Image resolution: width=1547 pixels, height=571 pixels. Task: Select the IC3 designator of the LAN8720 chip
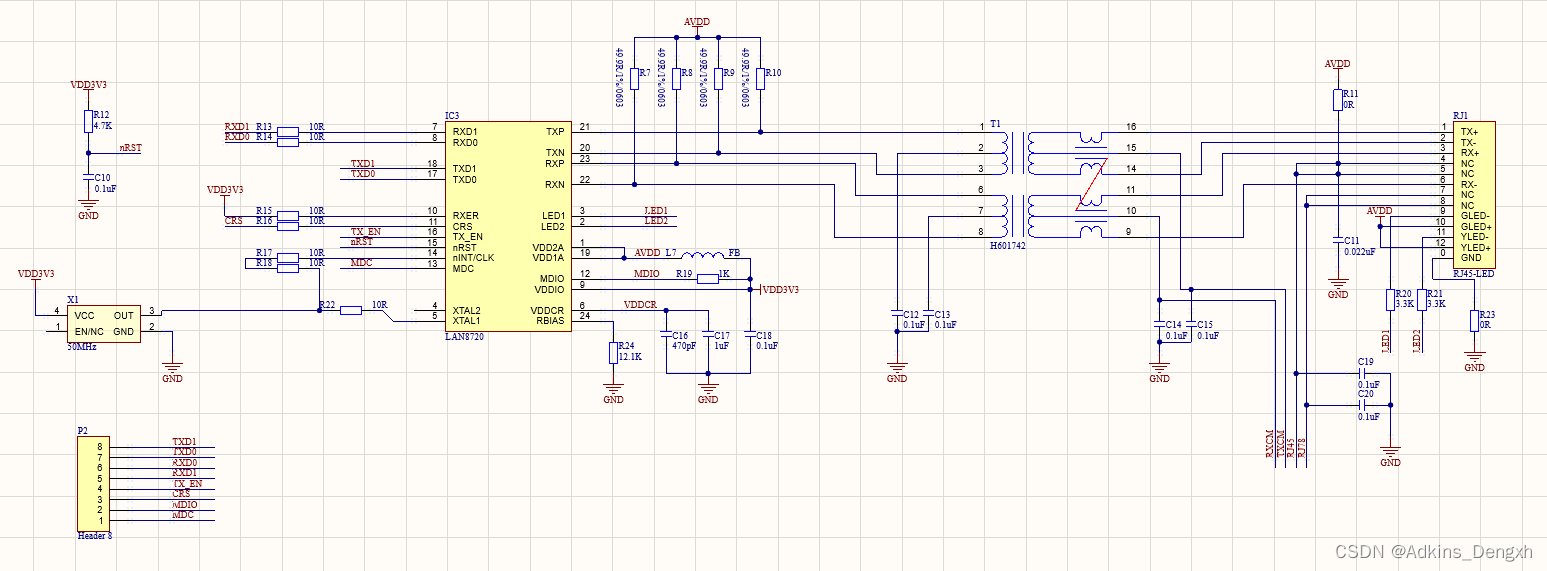pyautogui.click(x=451, y=116)
